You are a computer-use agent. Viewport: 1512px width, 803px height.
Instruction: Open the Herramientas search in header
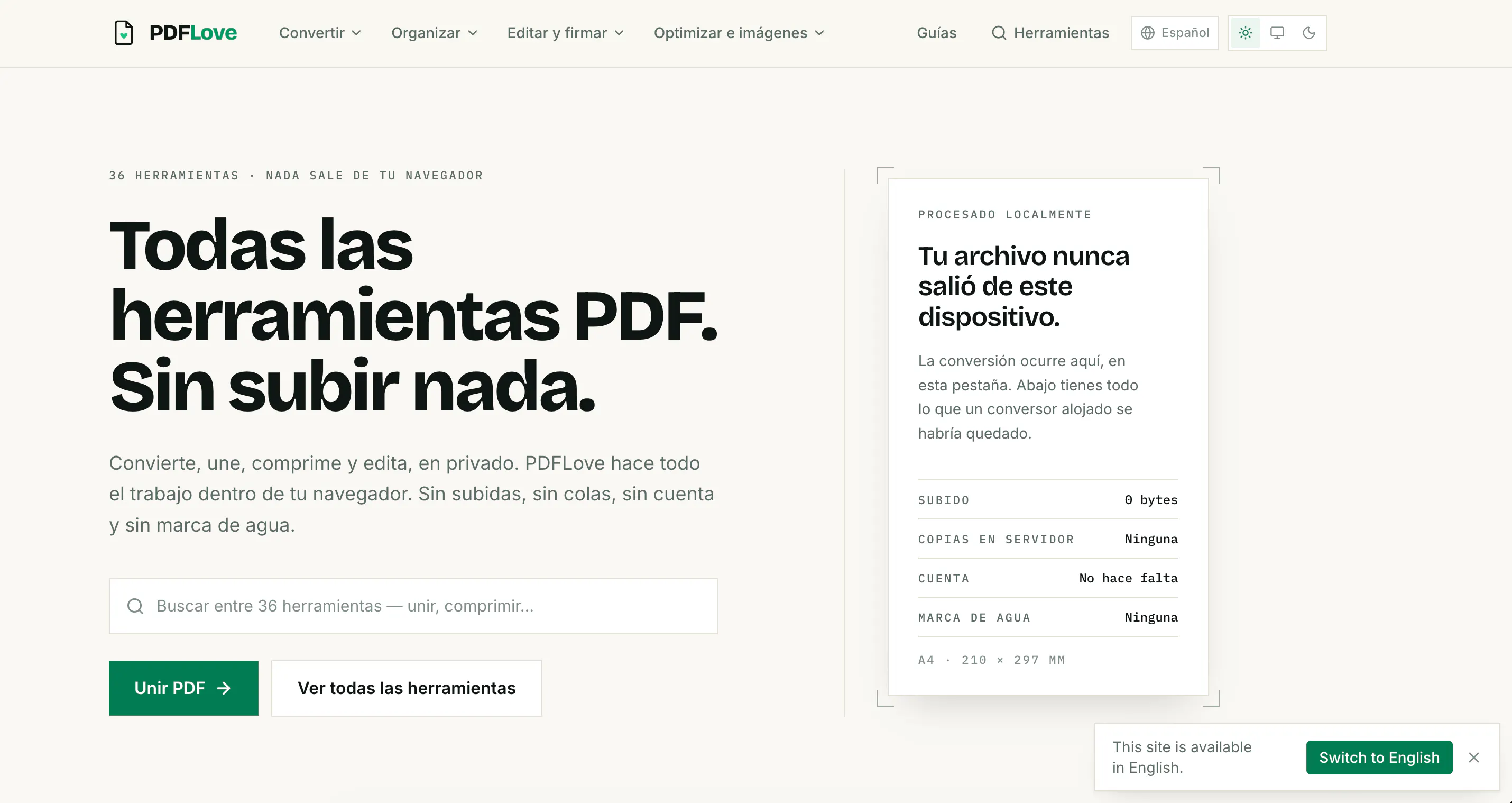point(1049,33)
